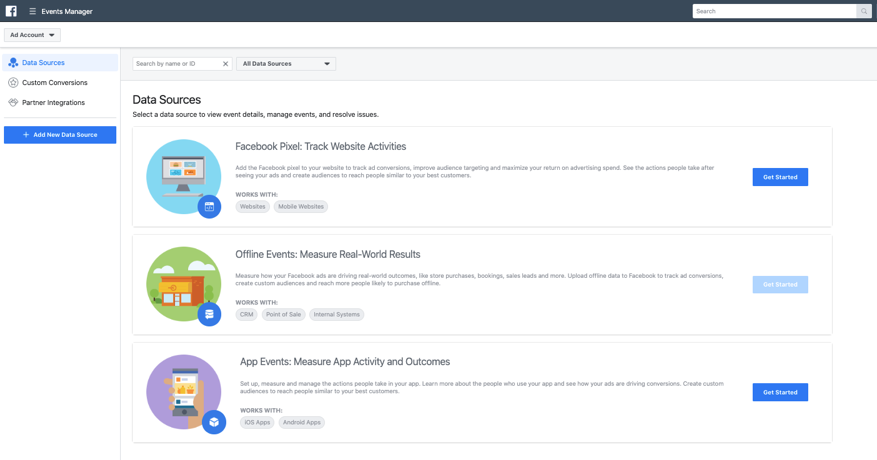Click the search magnifier button in top bar
877x460 pixels.
pyautogui.click(x=864, y=11)
